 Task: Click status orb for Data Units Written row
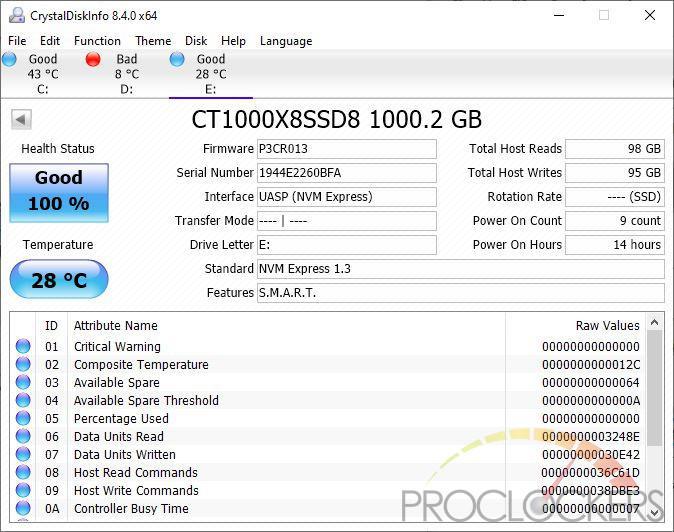tap(23, 454)
